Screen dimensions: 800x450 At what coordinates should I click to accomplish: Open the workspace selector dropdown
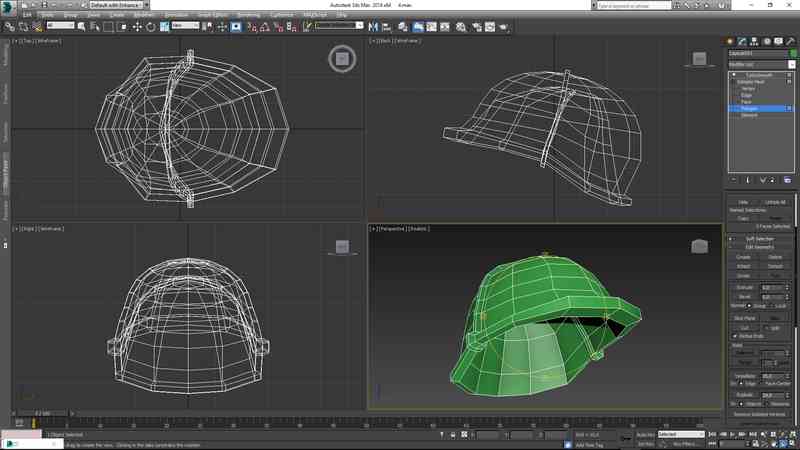[x=120, y=5]
